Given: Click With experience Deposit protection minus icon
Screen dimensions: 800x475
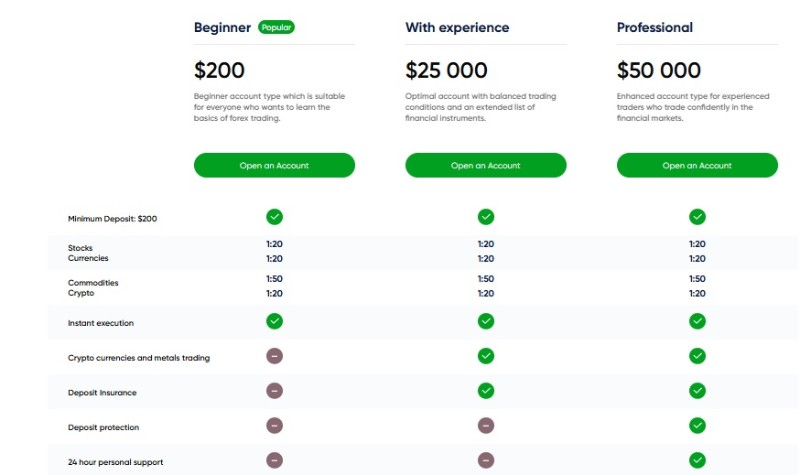Looking at the screenshot, I should (x=486, y=426).
